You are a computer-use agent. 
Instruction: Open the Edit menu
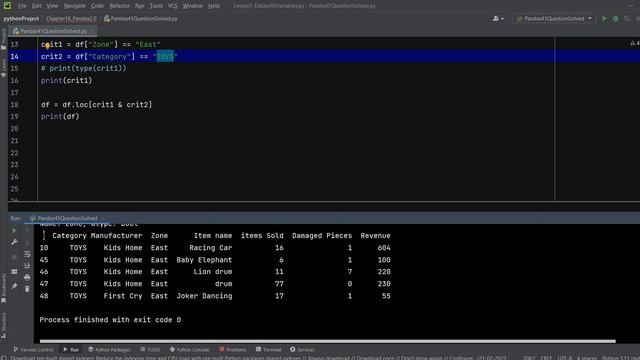37,6
